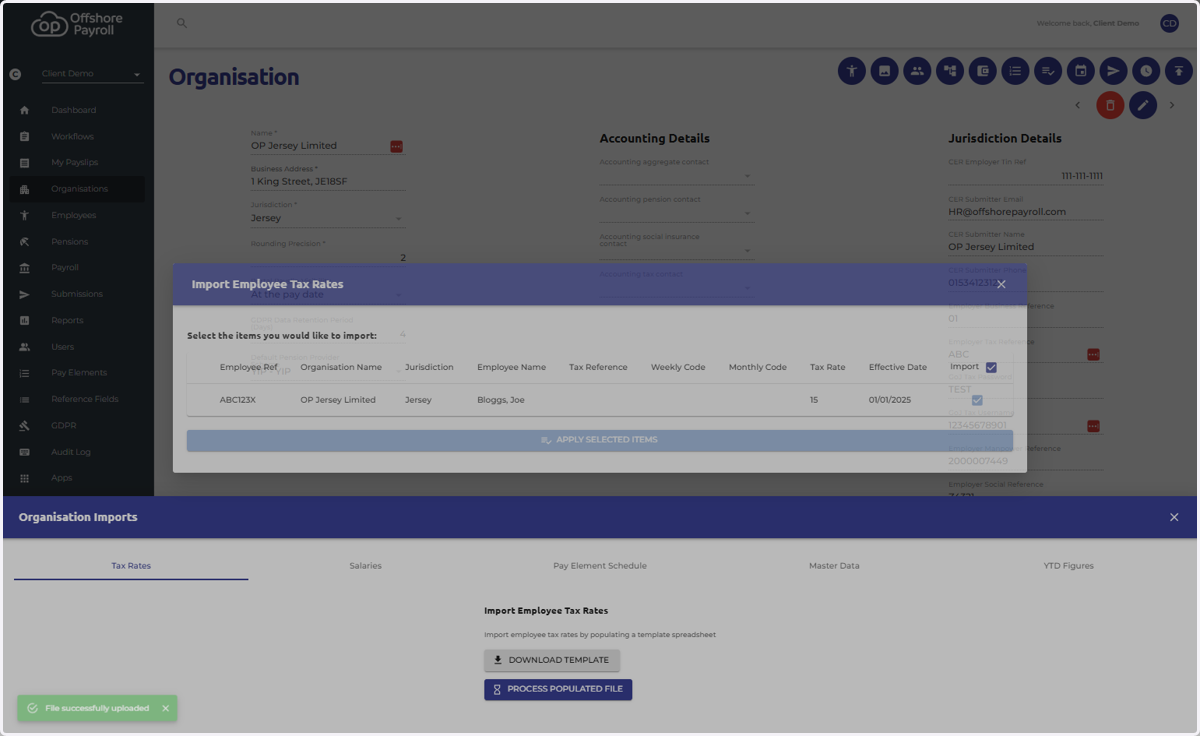
Task: Go to next organisation with right chevron
Action: tap(1172, 105)
